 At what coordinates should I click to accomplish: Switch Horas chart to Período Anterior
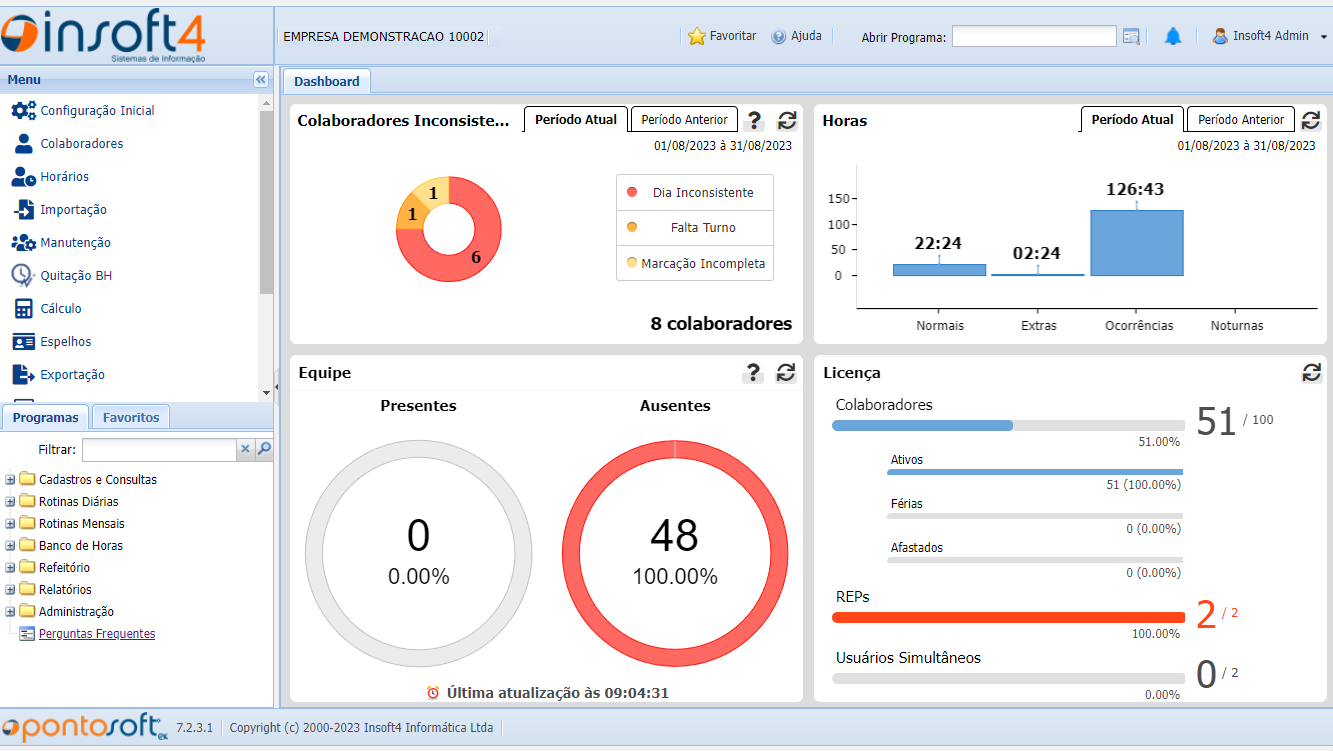tap(1239, 119)
